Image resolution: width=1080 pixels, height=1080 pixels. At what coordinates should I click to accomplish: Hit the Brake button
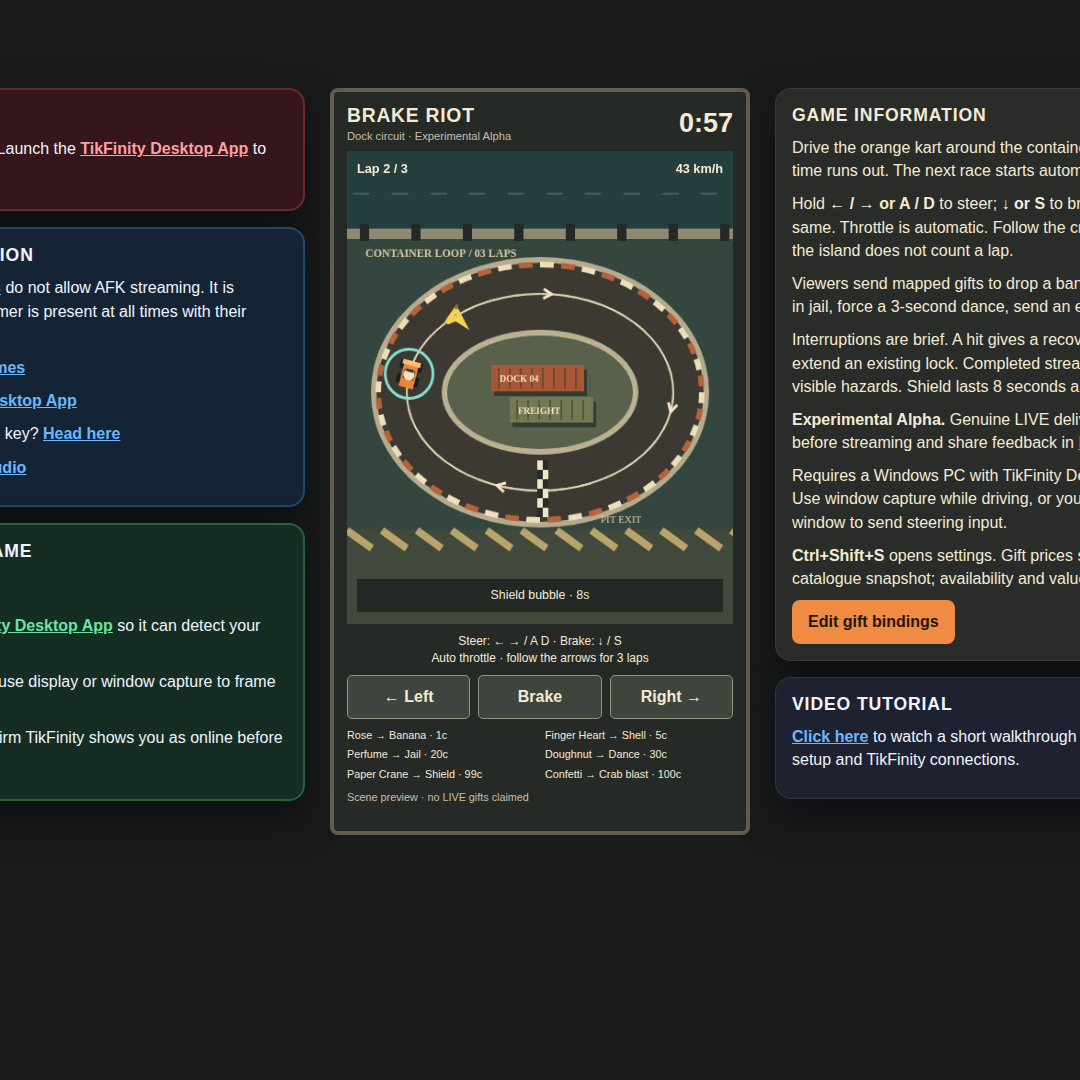tap(539, 696)
